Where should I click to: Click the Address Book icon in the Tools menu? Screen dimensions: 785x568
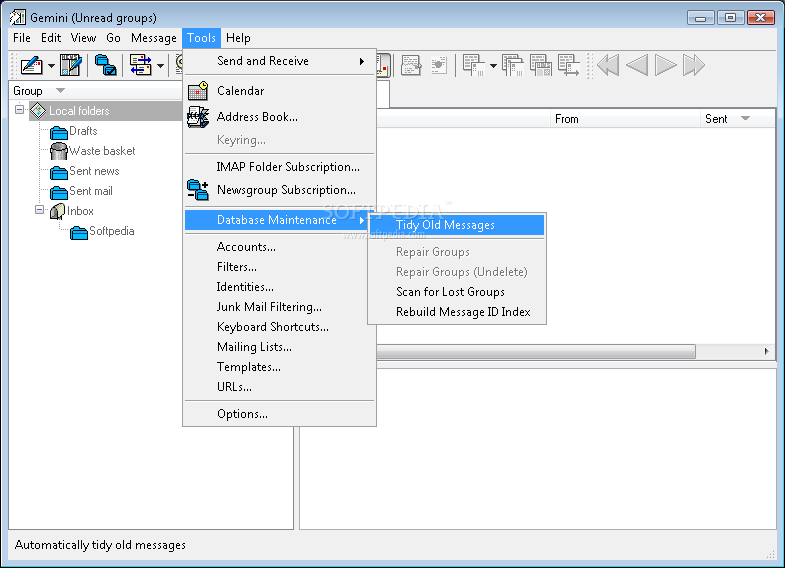coord(198,117)
